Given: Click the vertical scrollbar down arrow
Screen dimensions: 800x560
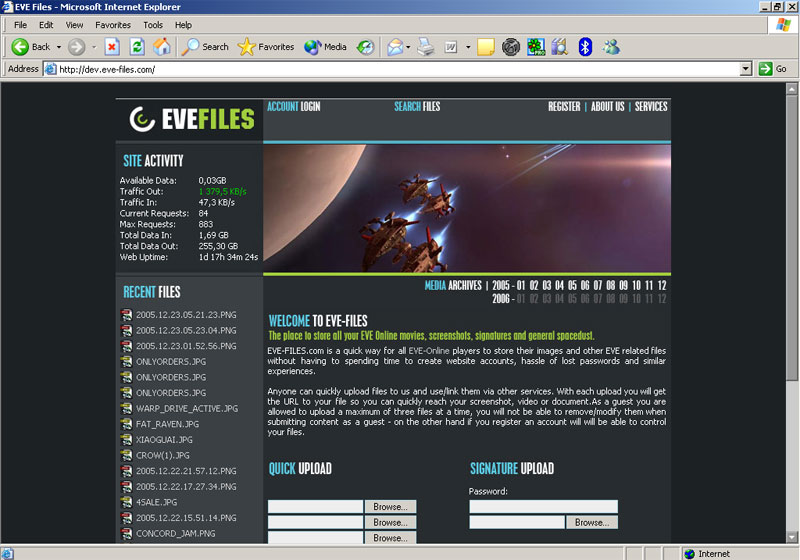Looking at the screenshot, I should (791, 537).
